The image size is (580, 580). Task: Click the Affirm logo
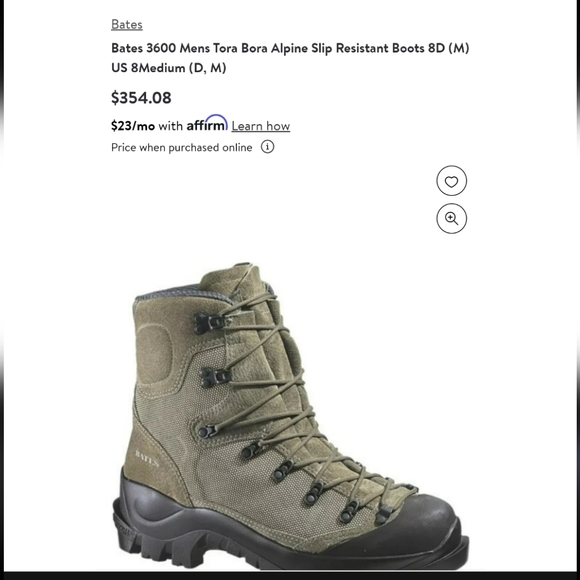[x=207, y=124]
